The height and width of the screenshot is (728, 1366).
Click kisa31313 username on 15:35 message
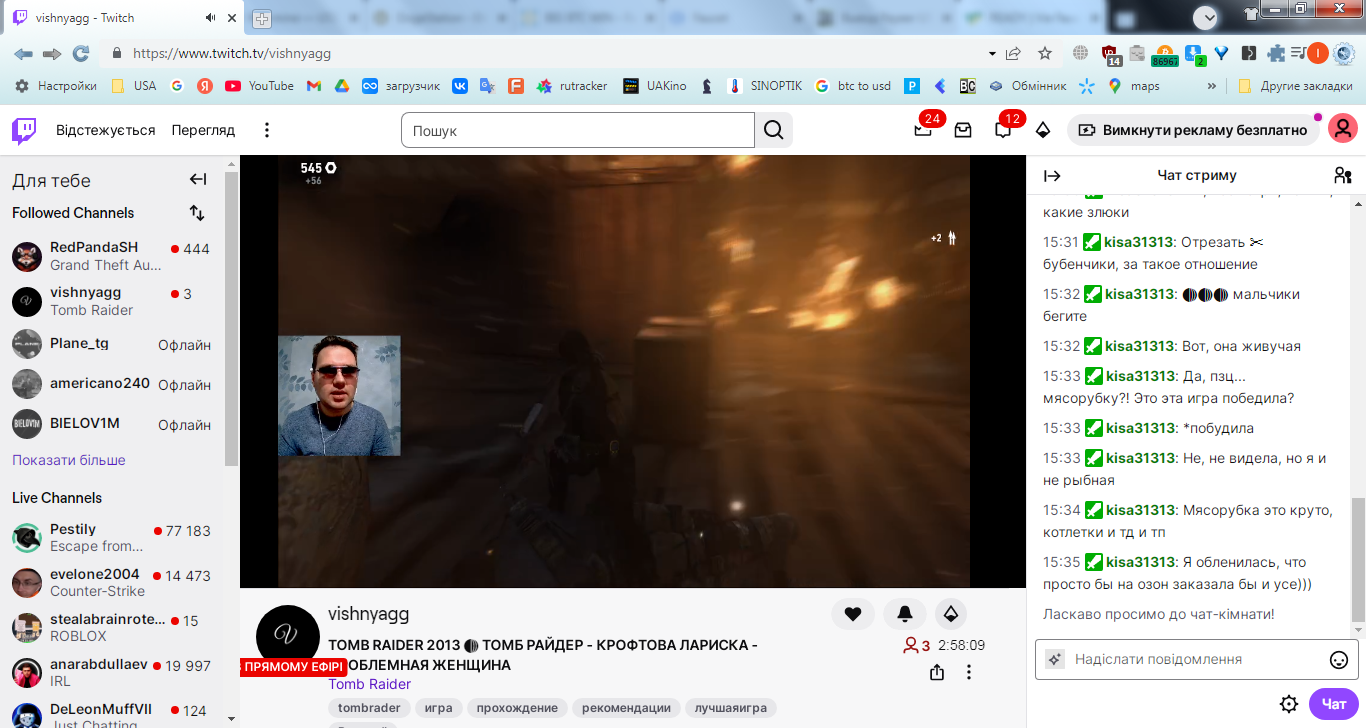1138,562
